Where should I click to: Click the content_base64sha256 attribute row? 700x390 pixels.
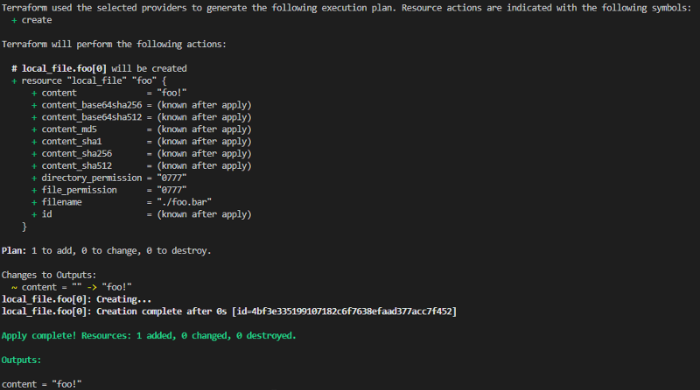[x=141, y=105]
